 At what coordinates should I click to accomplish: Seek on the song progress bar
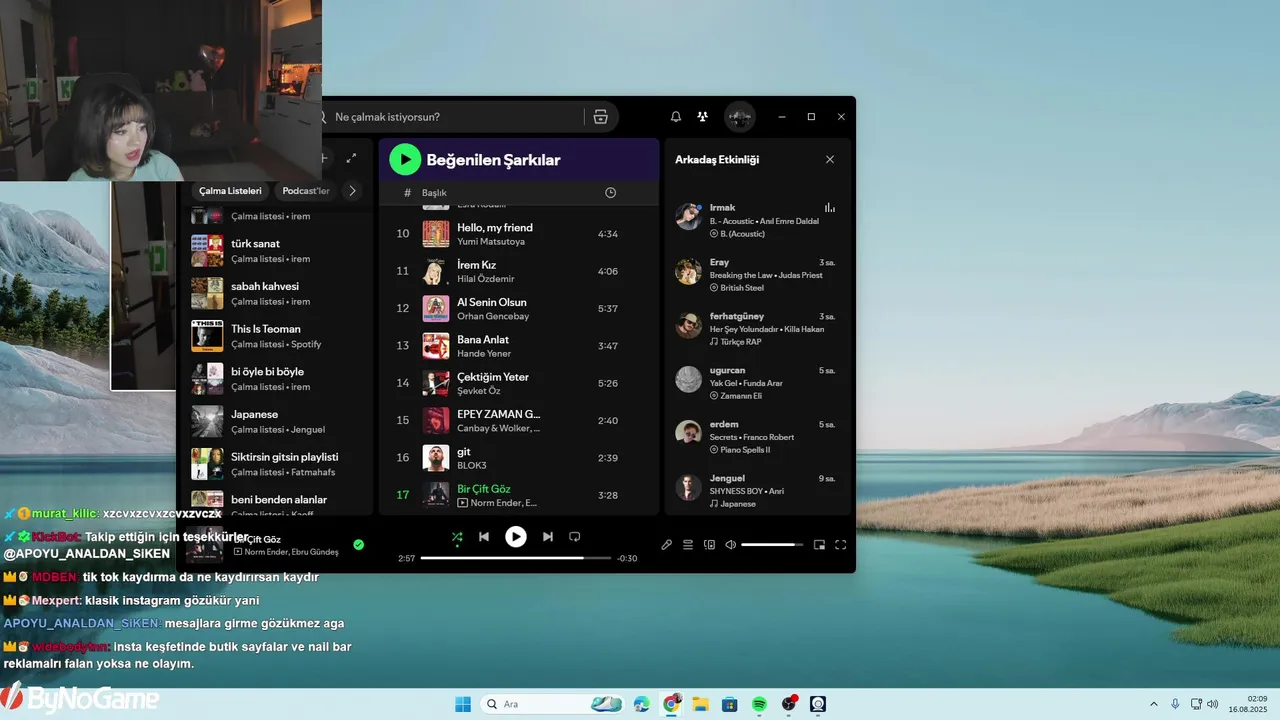tap(516, 558)
